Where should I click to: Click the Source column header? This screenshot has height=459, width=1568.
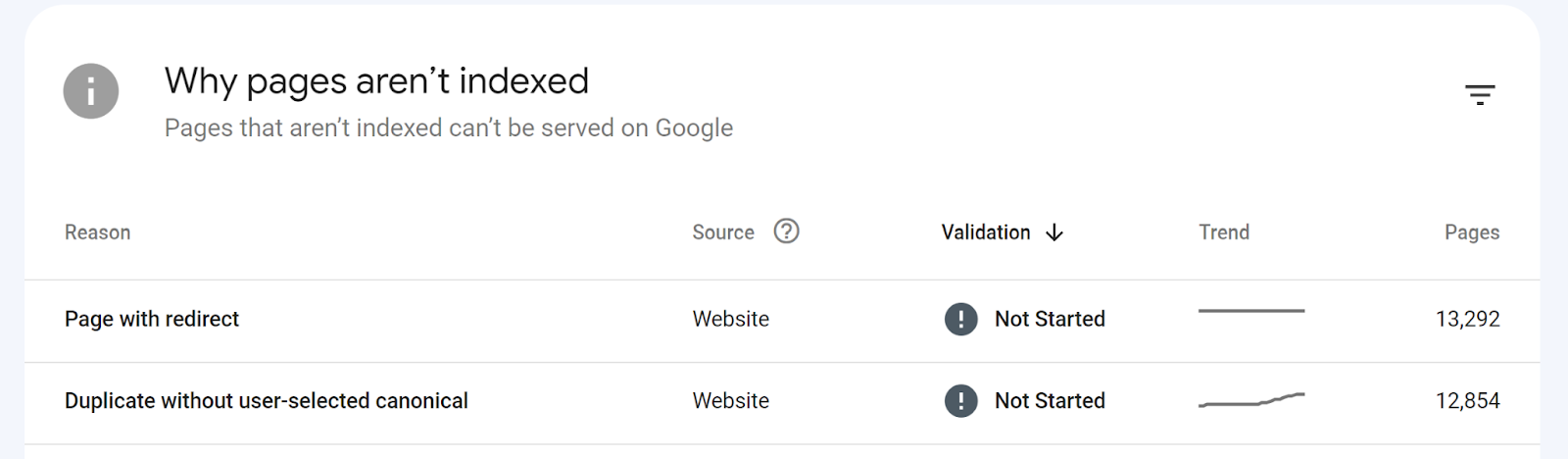[723, 232]
